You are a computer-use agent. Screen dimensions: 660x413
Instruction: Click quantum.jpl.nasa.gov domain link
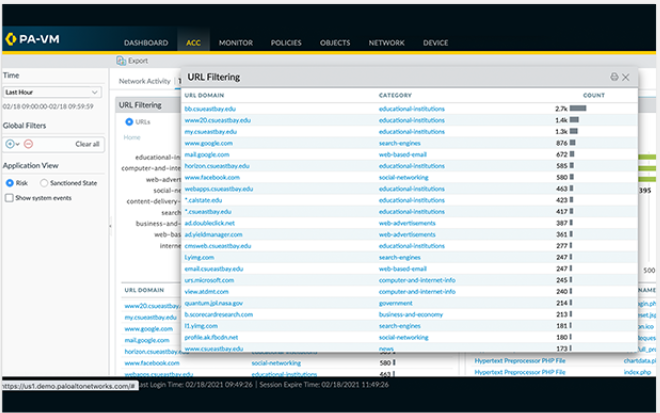pyautogui.click(x=214, y=303)
